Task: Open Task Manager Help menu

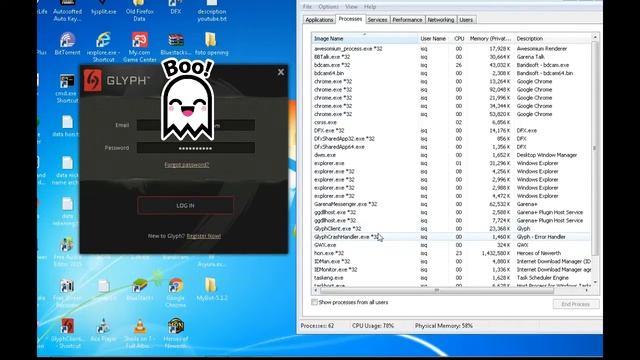Action: pos(370,7)
